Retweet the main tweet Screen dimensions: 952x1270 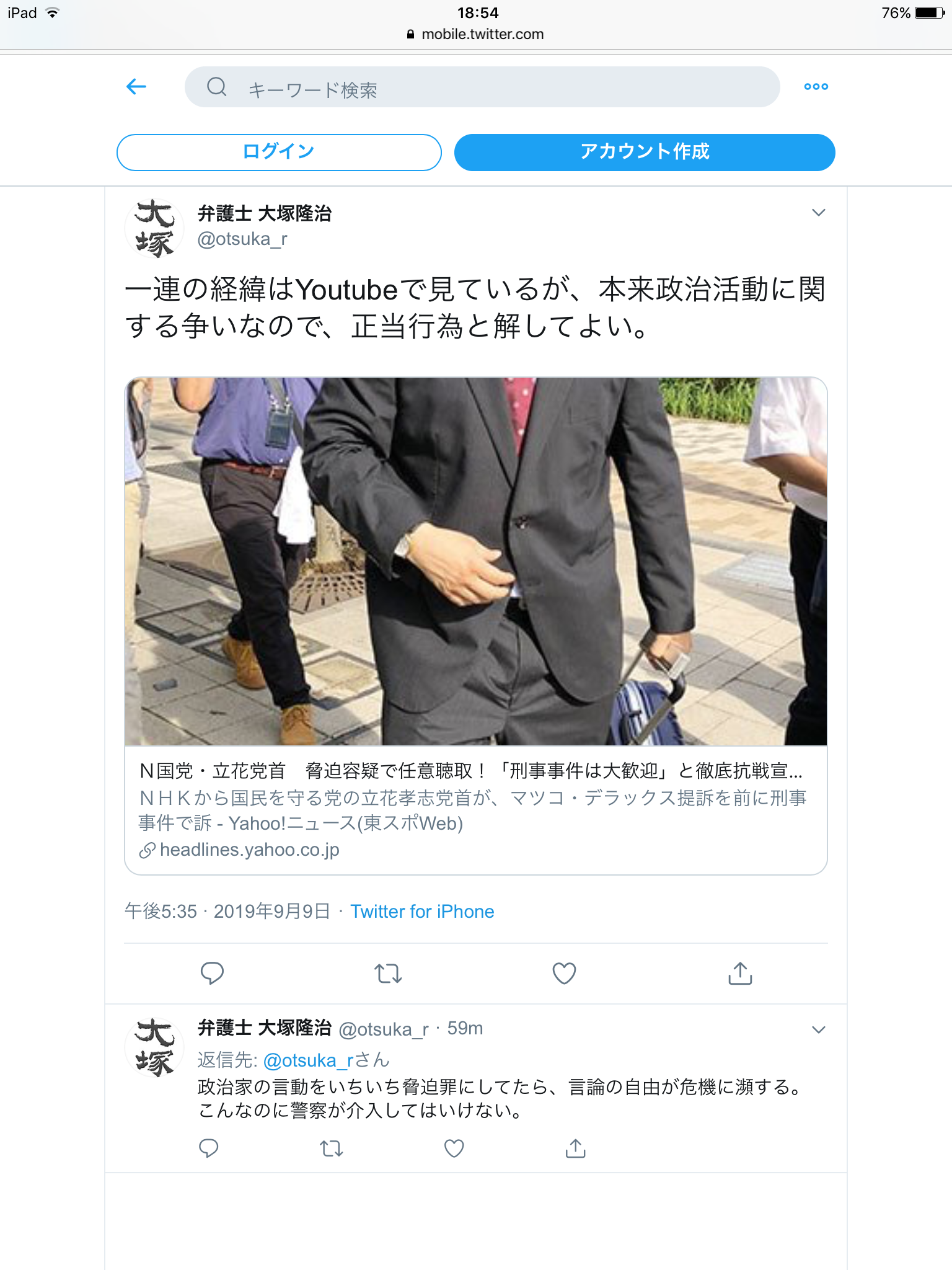(388, 973)
